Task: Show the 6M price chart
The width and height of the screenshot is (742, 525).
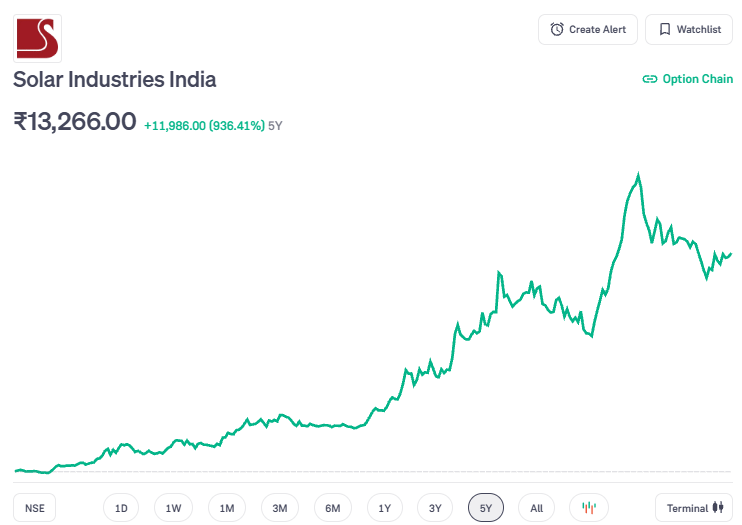Action: point(333,508)
